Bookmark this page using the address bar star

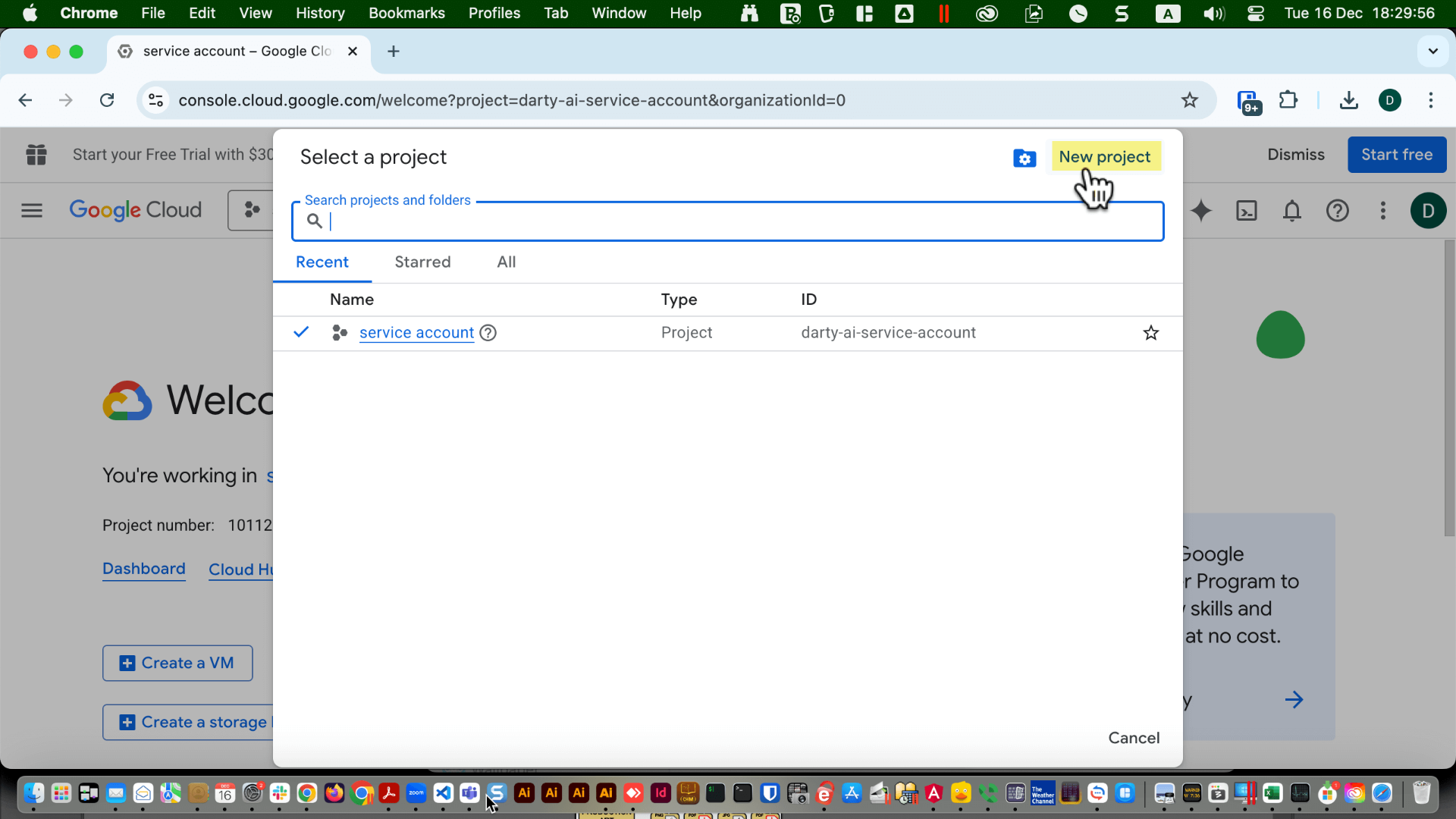(x=1190, y=99)
